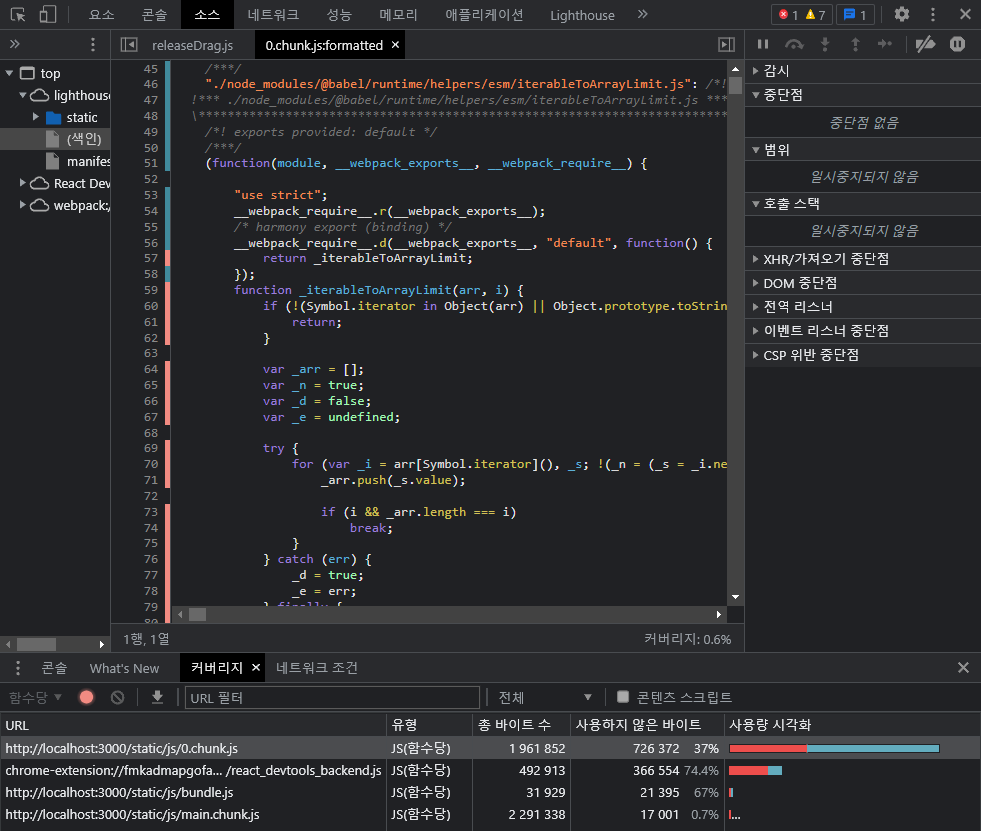
Task: Expand the React Dev tree node
Action: (23, 183)
